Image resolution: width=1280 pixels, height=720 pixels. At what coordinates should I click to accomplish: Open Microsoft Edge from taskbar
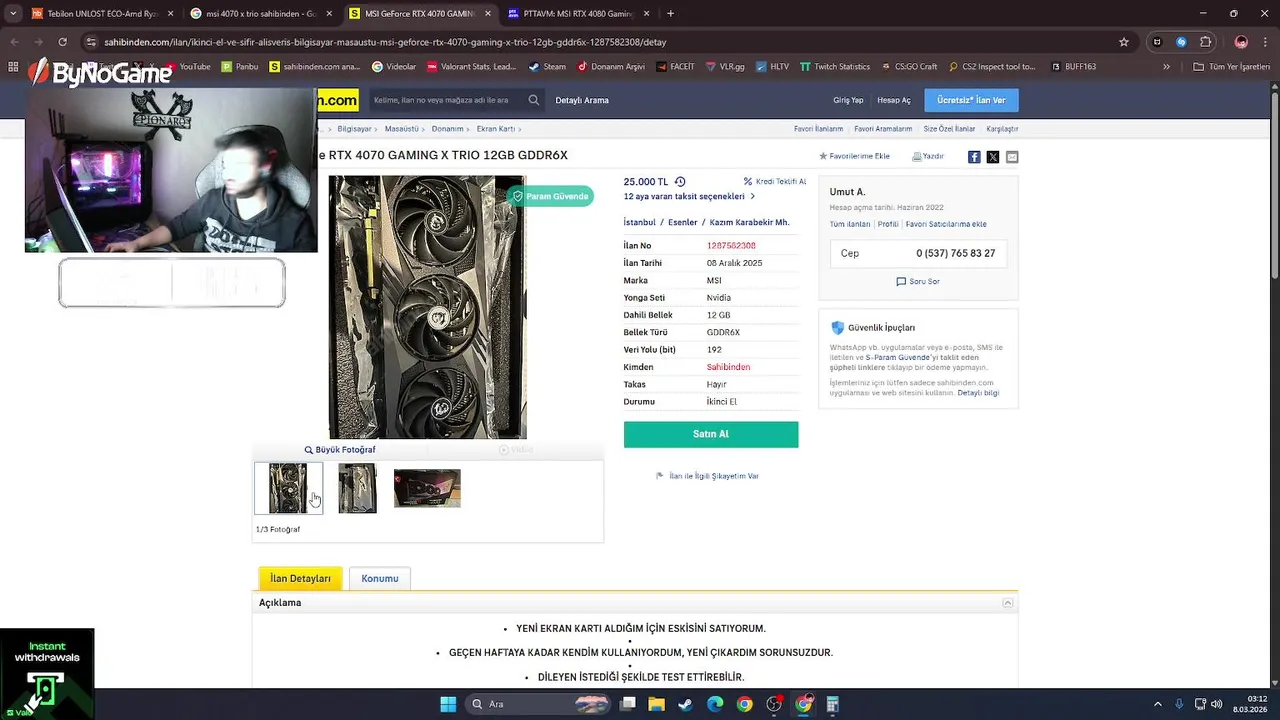click(715, 704)
